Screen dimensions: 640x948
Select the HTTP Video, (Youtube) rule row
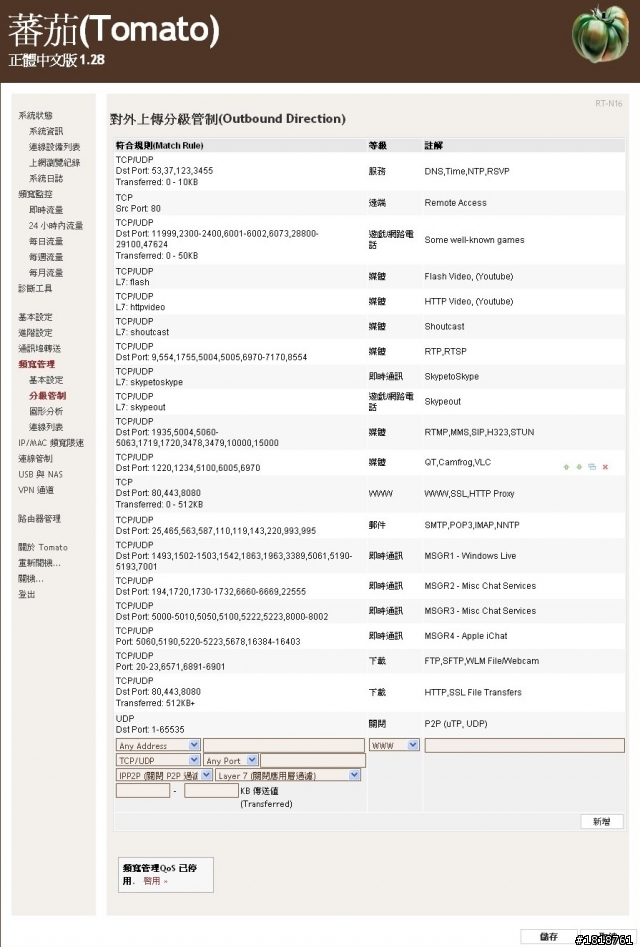pyautogui.click(x=369, y=301)
